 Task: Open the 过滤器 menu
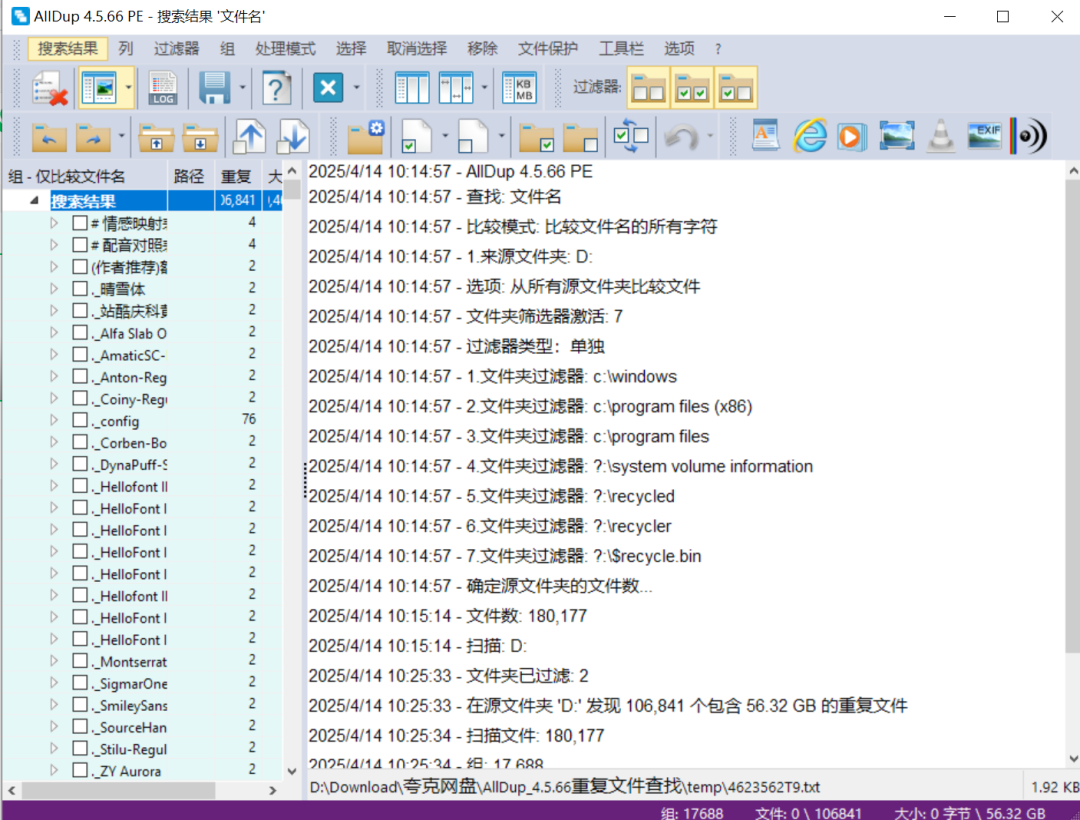click(x=176, y=49)
